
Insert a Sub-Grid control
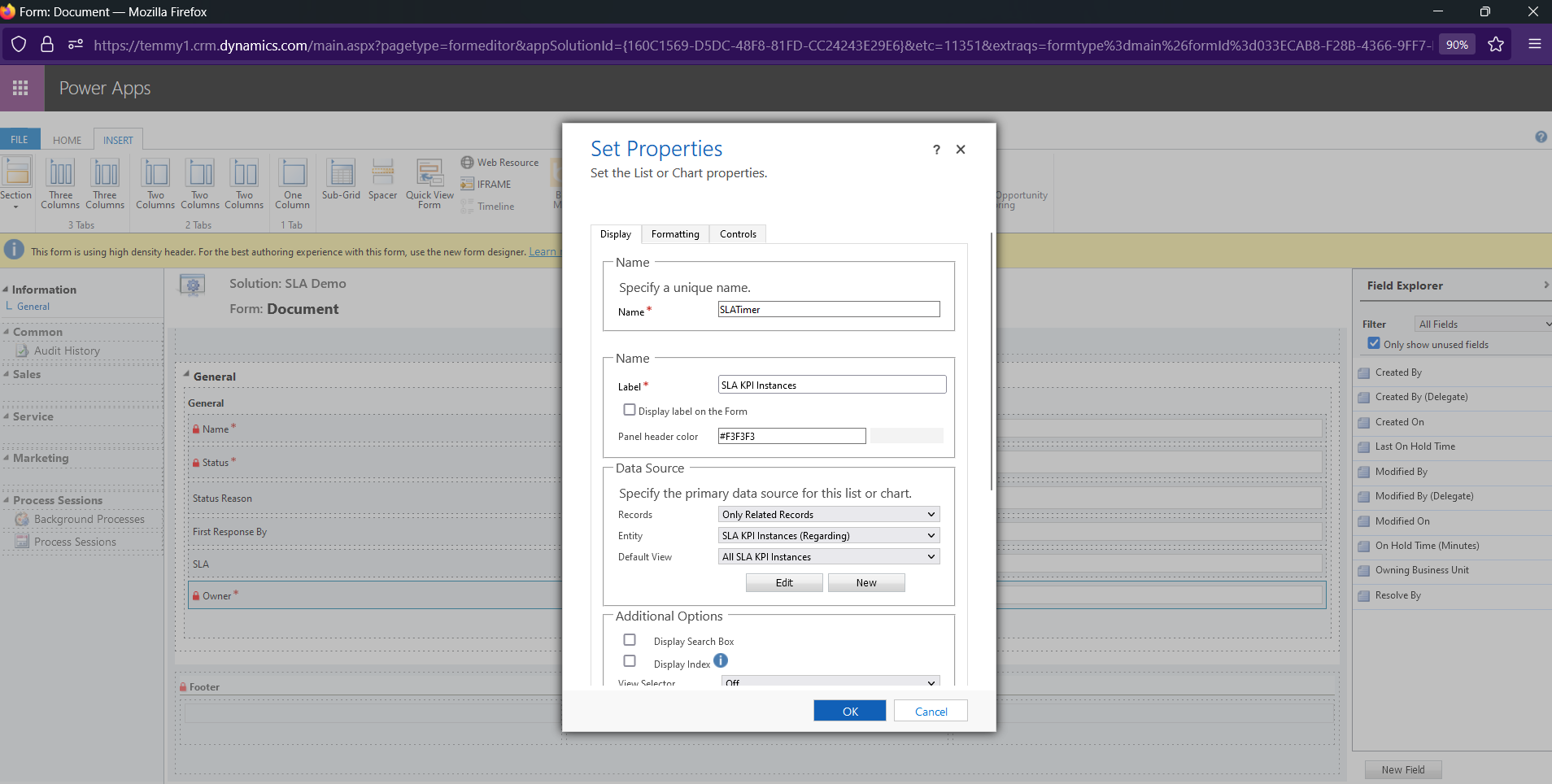coord(341,179)
